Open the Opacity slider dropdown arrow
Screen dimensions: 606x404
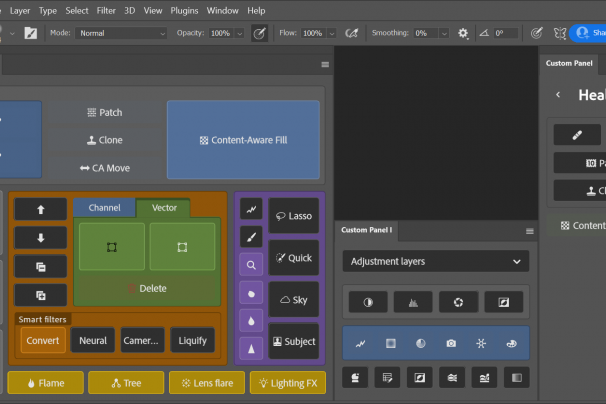coord(240,33)
